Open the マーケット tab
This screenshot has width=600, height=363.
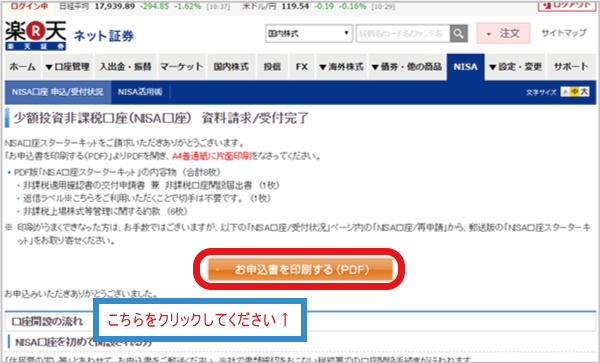pos(182,67)
